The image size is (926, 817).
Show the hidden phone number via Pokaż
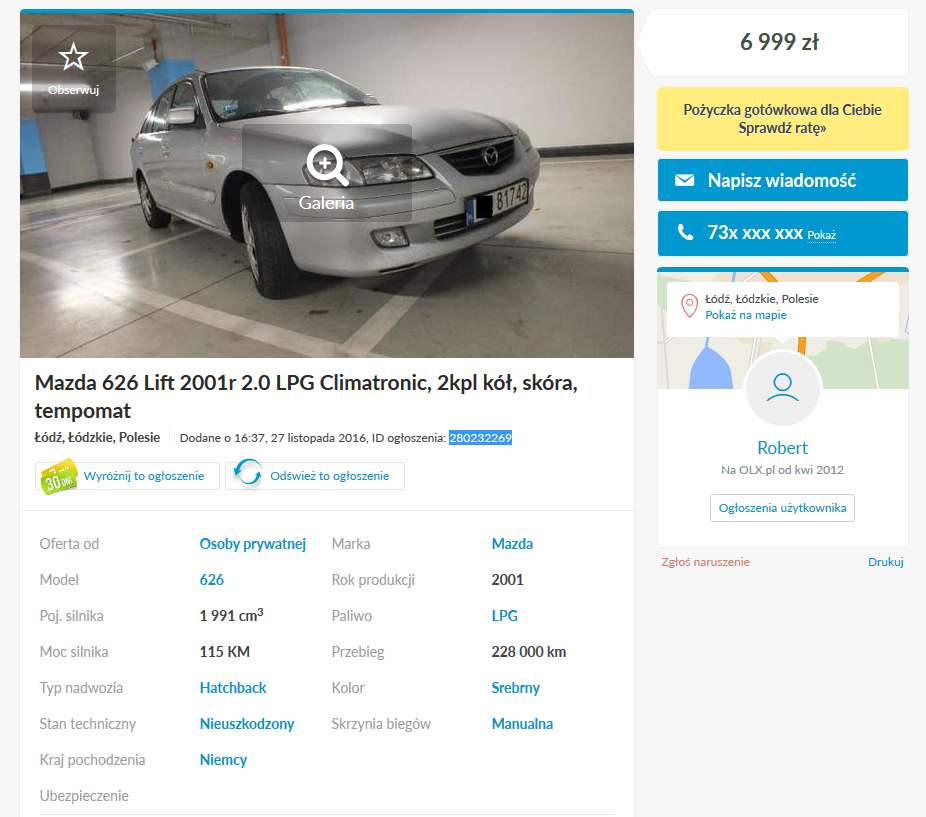(x=821, y=235)
